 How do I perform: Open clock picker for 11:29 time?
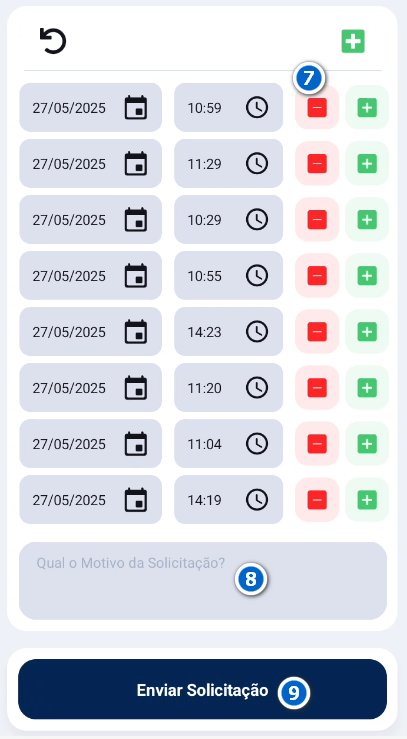[257, 164]
